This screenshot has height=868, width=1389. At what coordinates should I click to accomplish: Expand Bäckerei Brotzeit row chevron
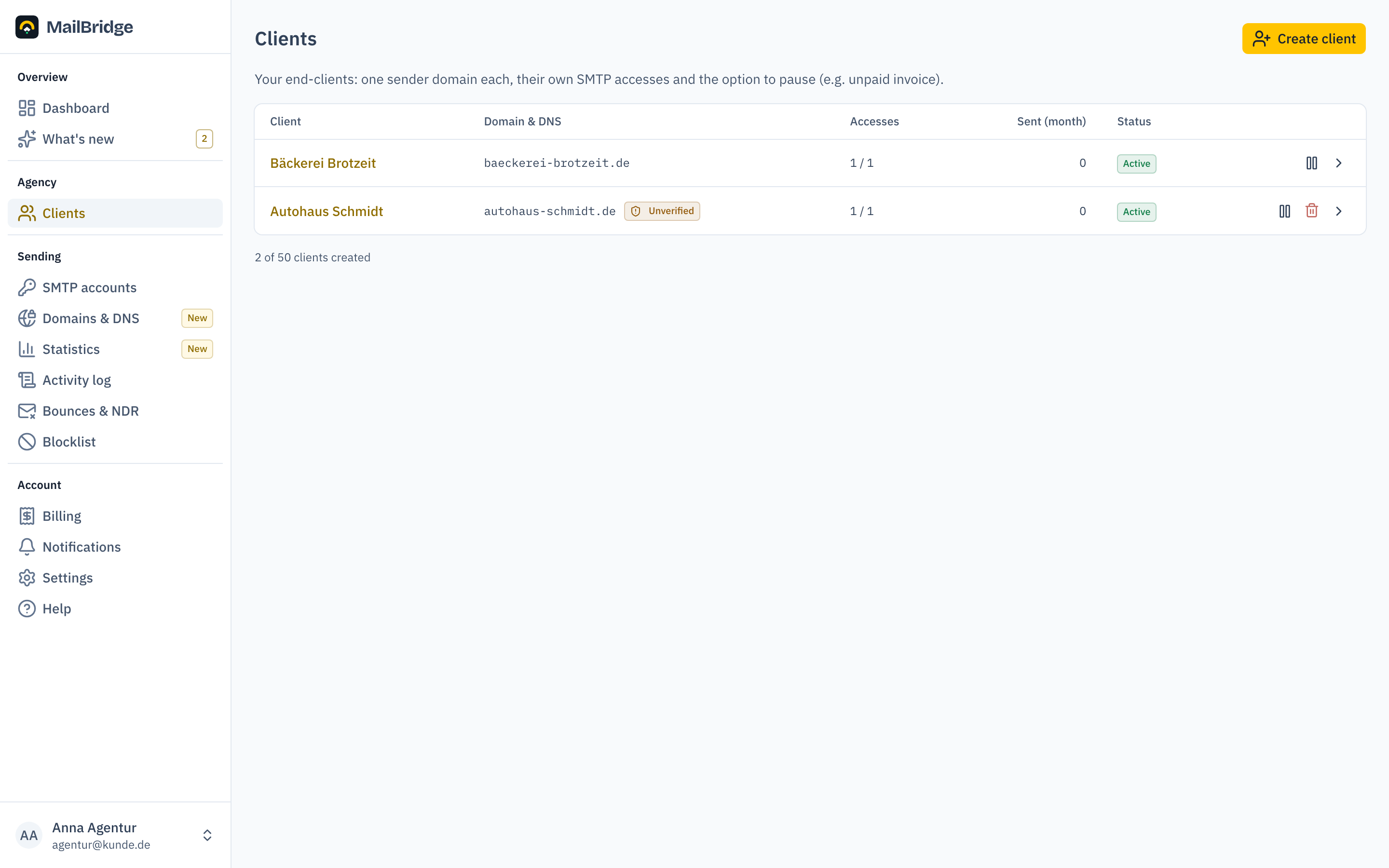1338,163
